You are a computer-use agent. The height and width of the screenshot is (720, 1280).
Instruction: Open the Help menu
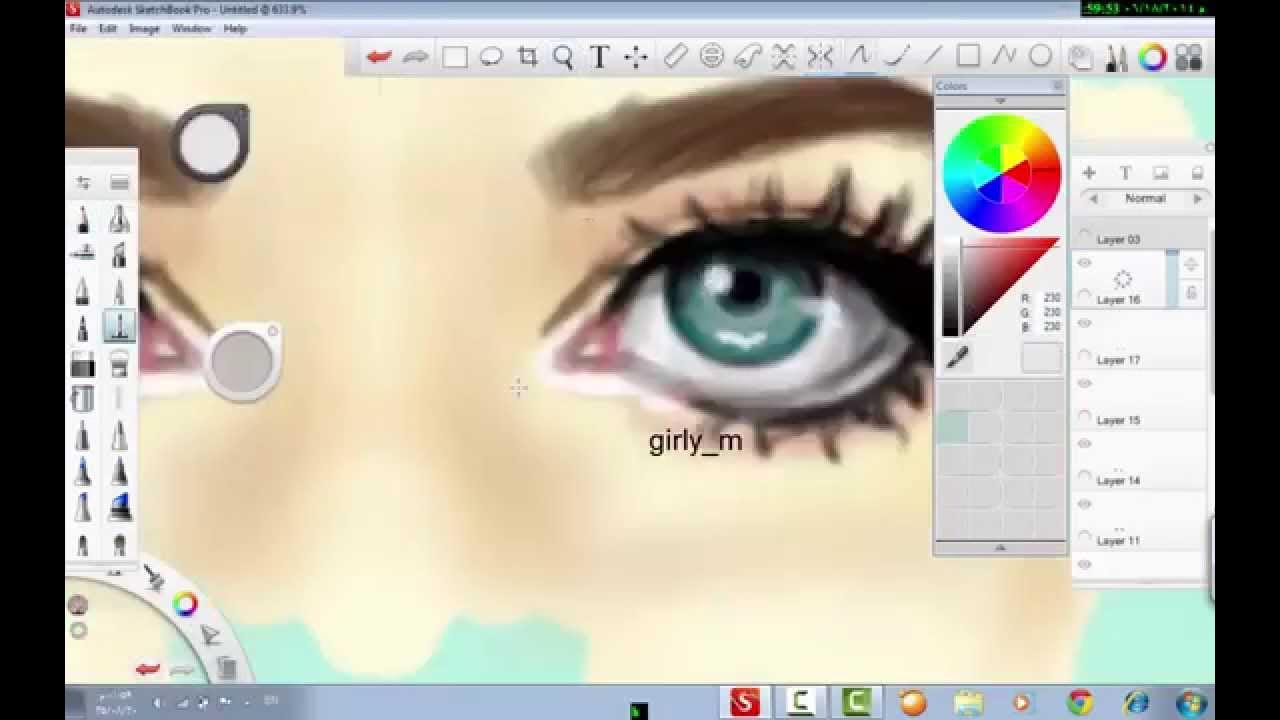click(x=235, y=29)
